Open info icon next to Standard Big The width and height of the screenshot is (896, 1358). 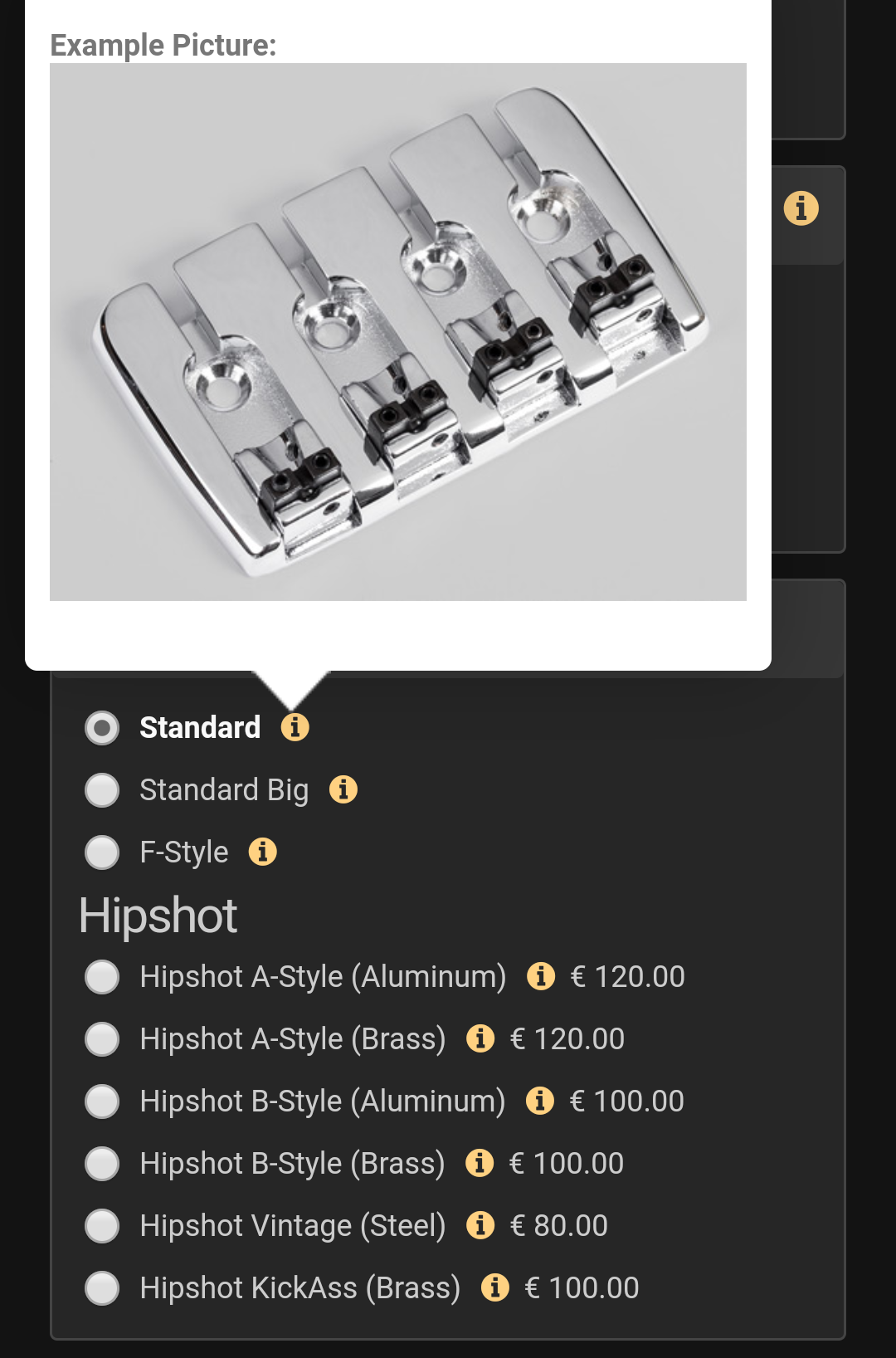(x=343, y=789)
